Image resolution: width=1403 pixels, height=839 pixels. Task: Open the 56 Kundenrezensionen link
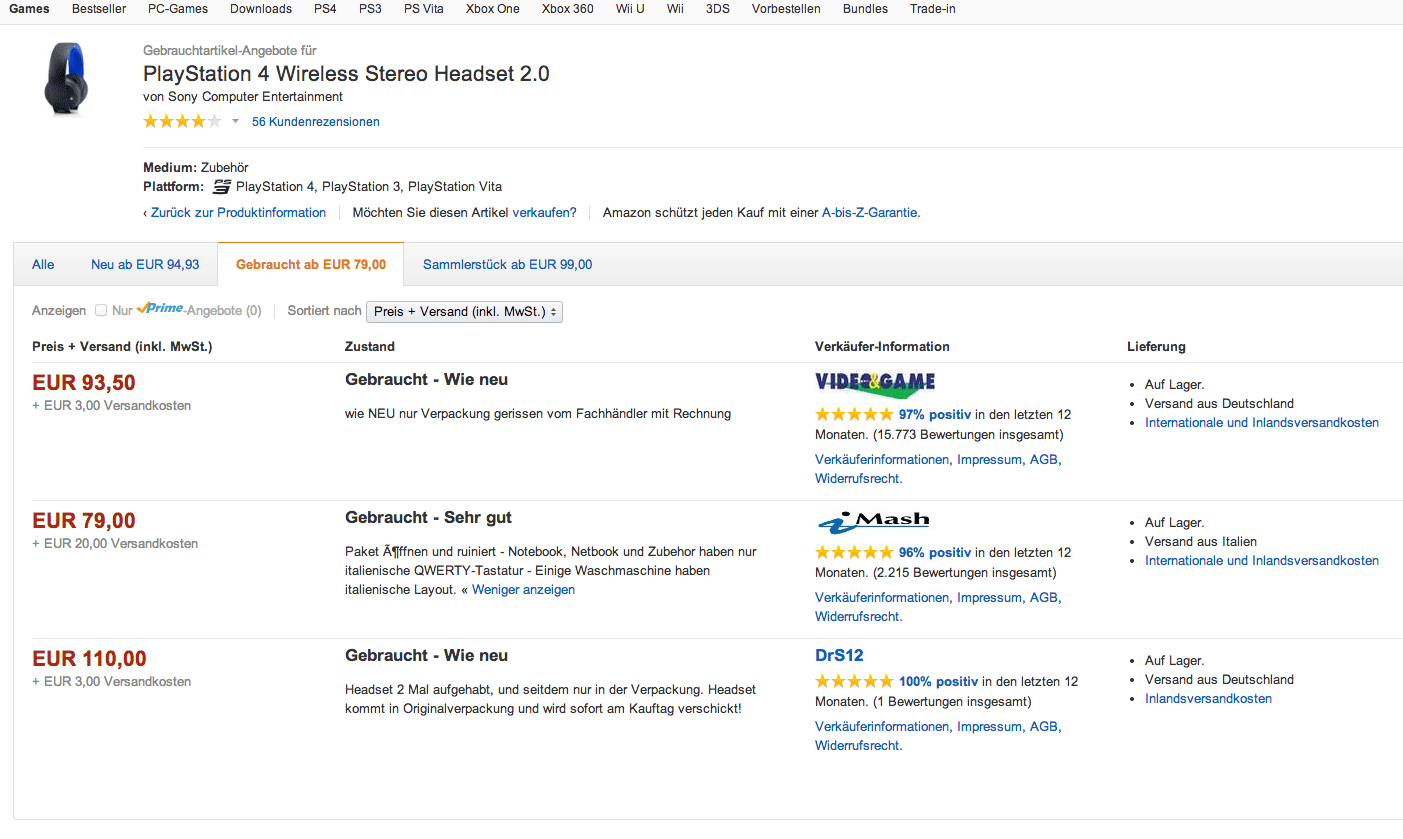tap(316, 122)
